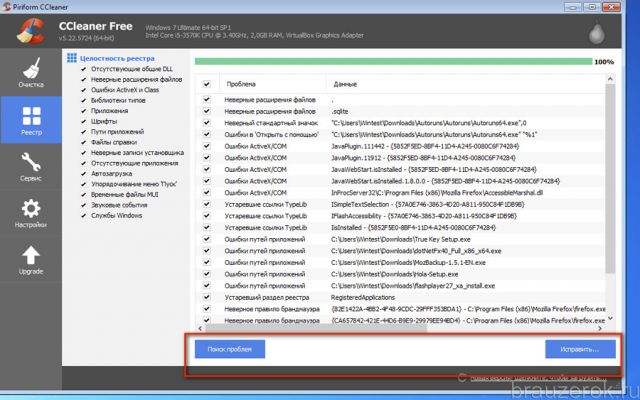
Task: Click the 100% scan progress bar
Action: (x=393, y=62)
